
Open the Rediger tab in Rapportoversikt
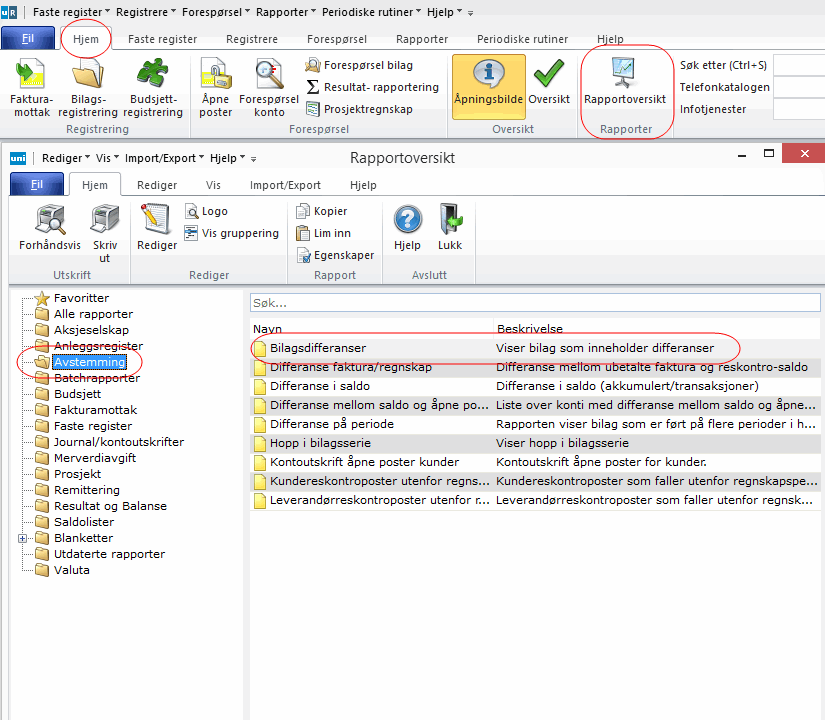click(x=157, y=185)
